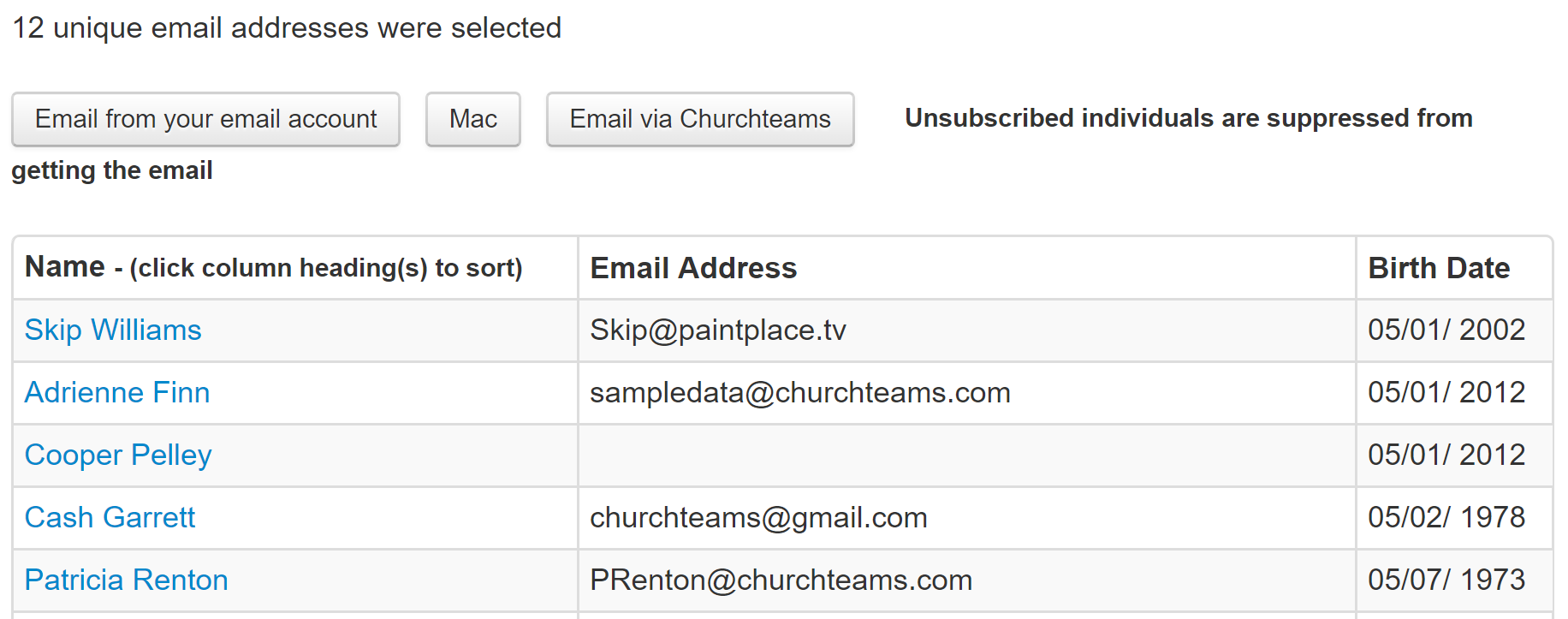
Task: Sort table by Birth Date heading
Action: click(1438, 268)
